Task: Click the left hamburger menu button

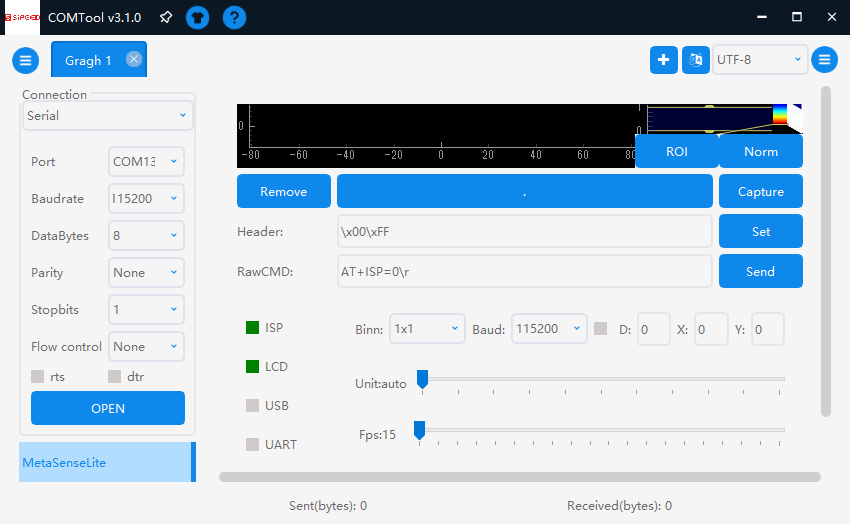Action: (x=26, y=60)
